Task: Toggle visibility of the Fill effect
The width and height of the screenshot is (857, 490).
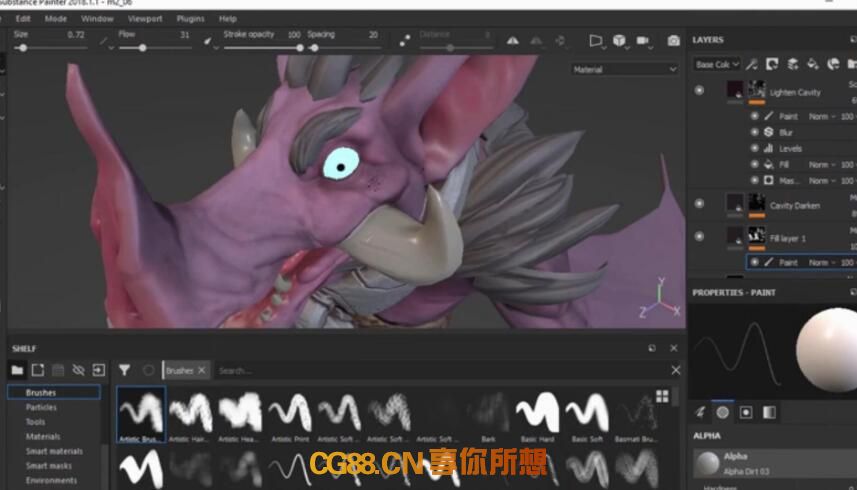Action: (x=754, y=164)
